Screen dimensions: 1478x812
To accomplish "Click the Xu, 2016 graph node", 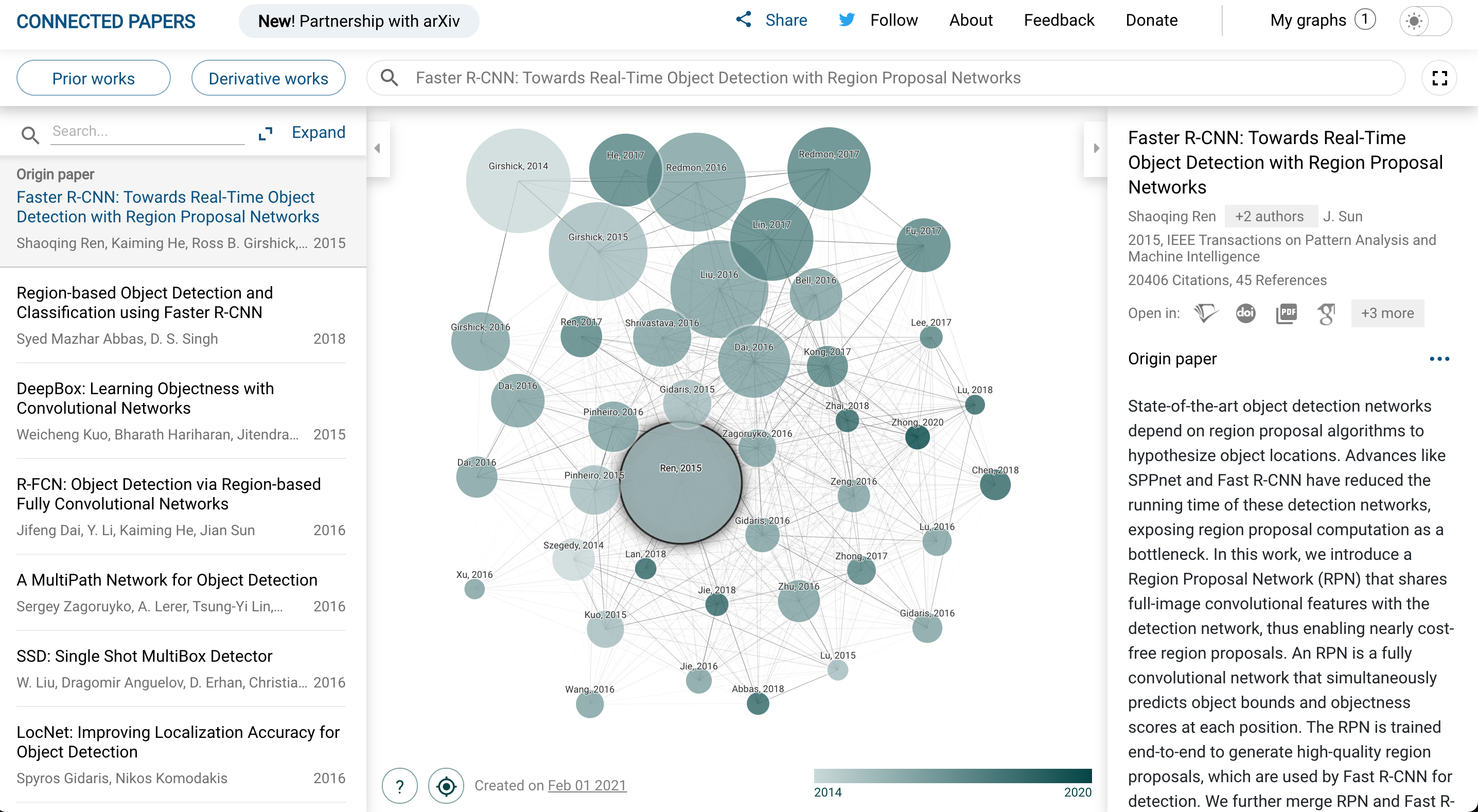I will tap(474, 589).
